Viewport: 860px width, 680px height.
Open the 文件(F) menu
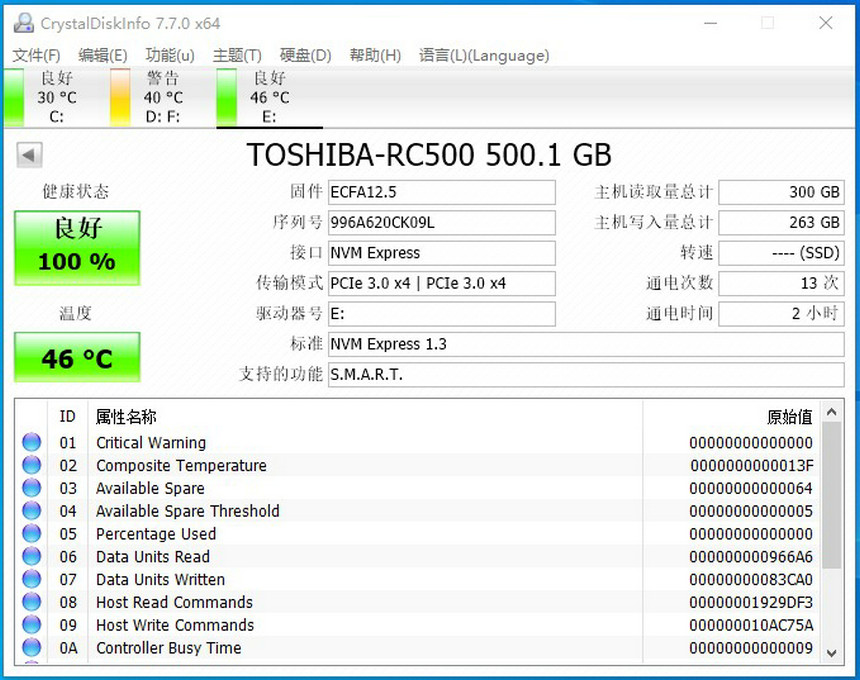pyautogui.click(x=36, y=56)
